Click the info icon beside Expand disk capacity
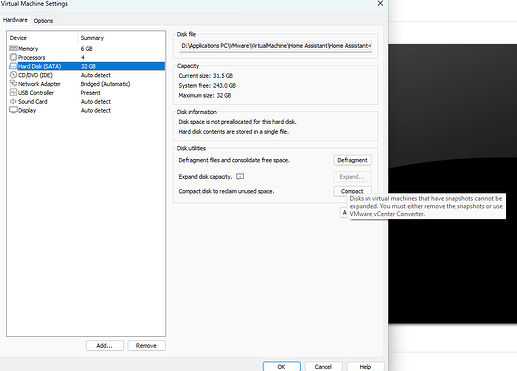Screen dimensions: 517x371 [x=240, y=176]
